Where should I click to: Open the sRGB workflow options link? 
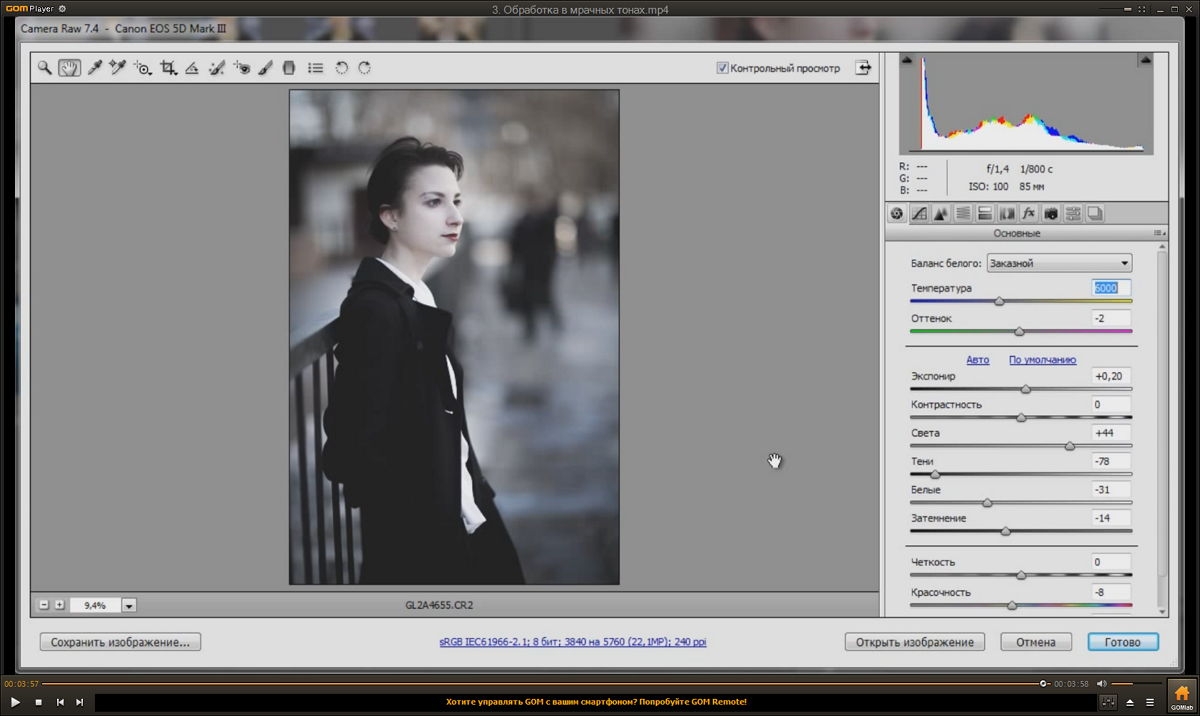point(572,642)
